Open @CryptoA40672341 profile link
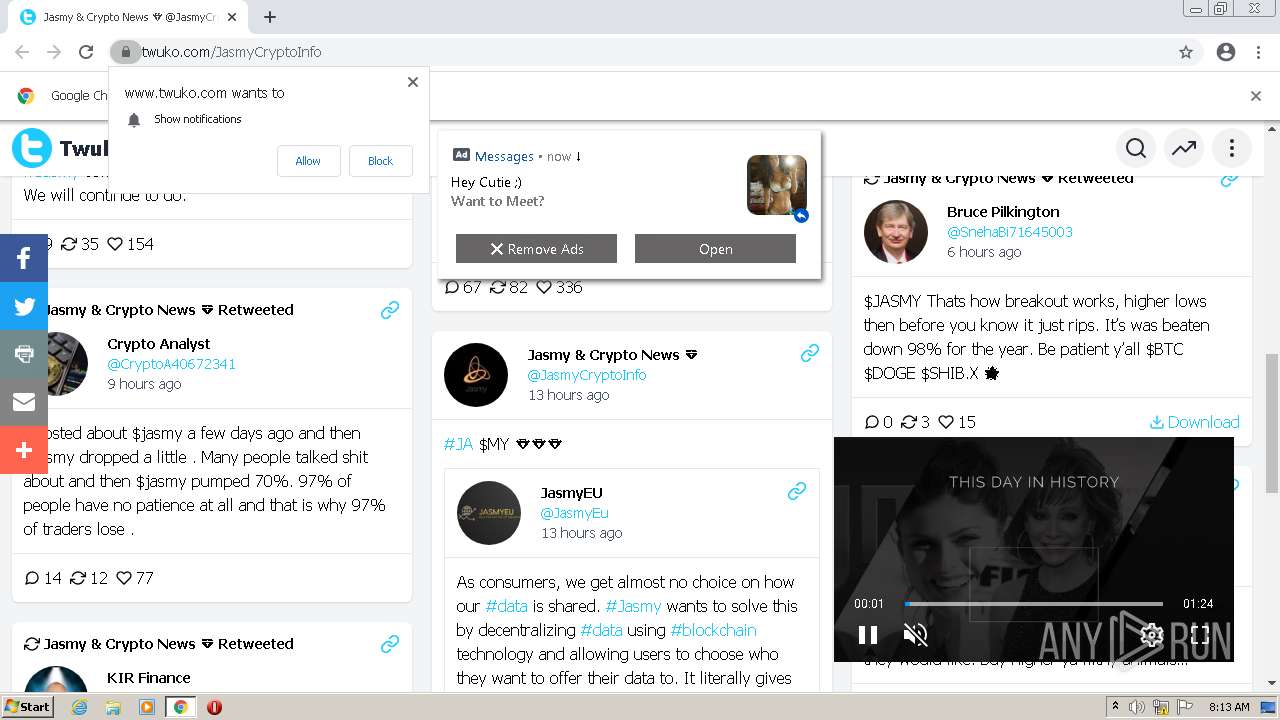 tap(171, 364)
